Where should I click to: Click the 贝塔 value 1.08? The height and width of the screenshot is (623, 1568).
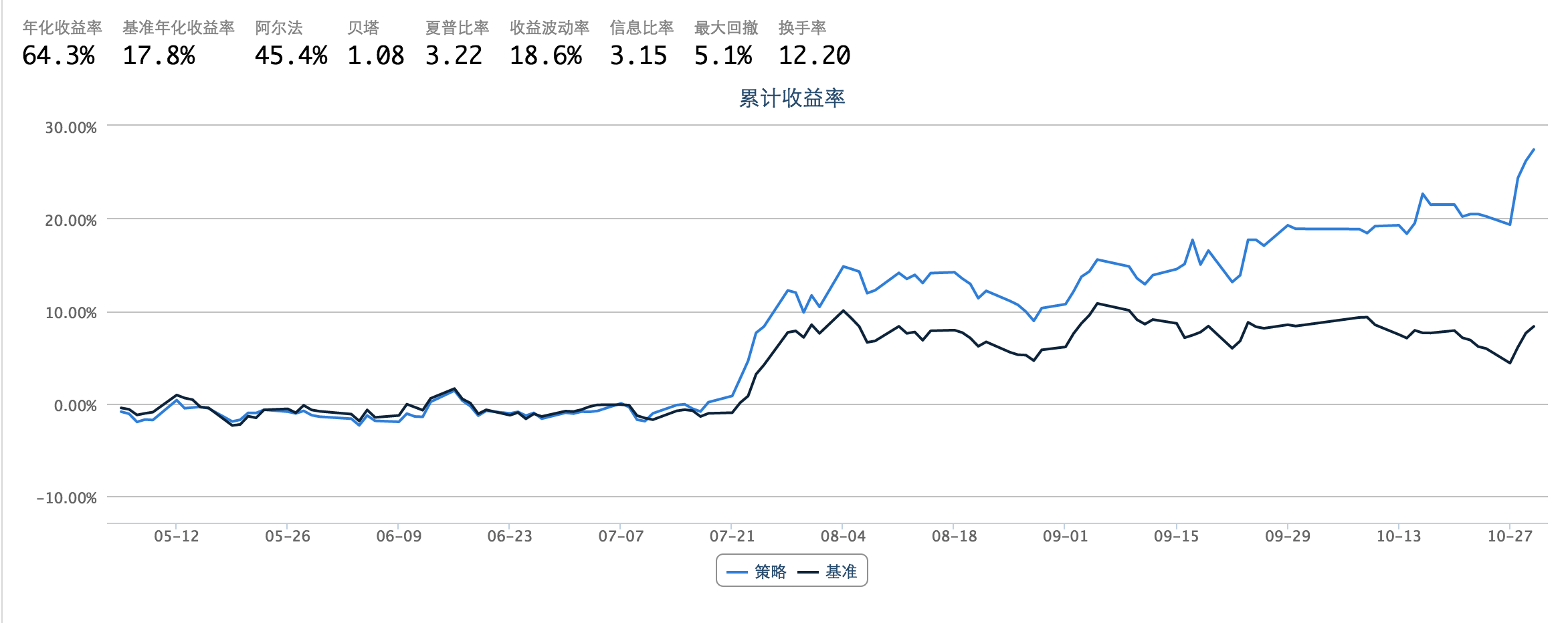(x=375, y=55)
